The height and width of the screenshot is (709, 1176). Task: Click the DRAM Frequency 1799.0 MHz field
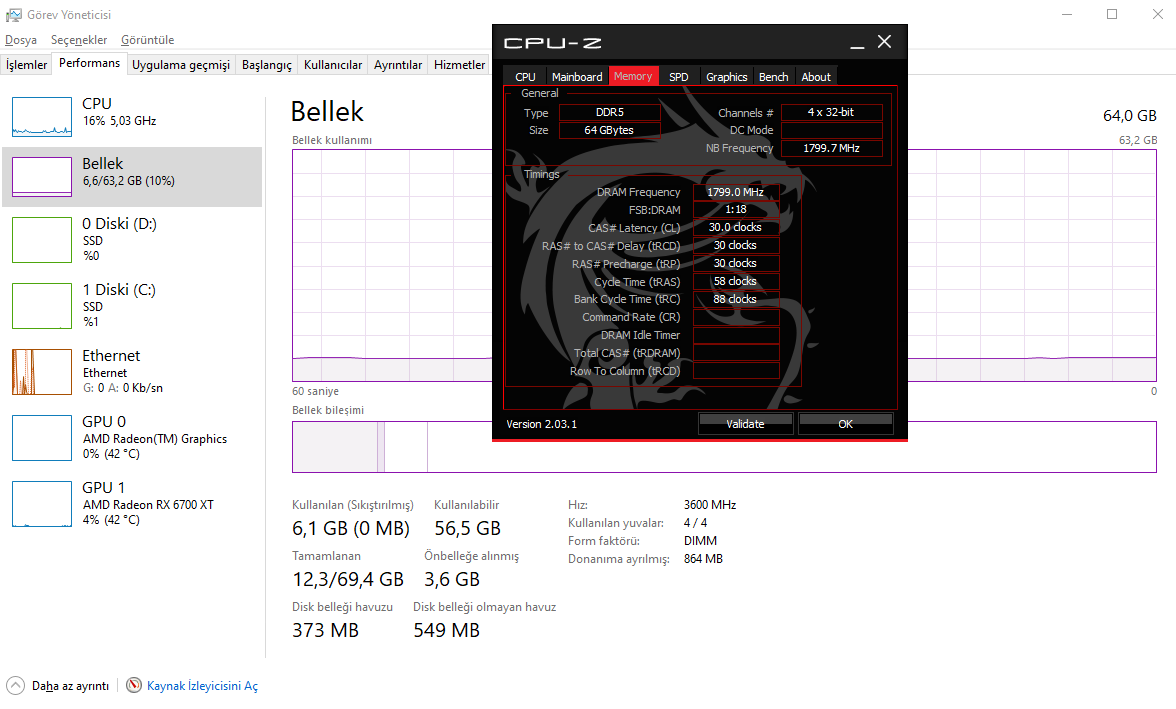tap(736, 192)
